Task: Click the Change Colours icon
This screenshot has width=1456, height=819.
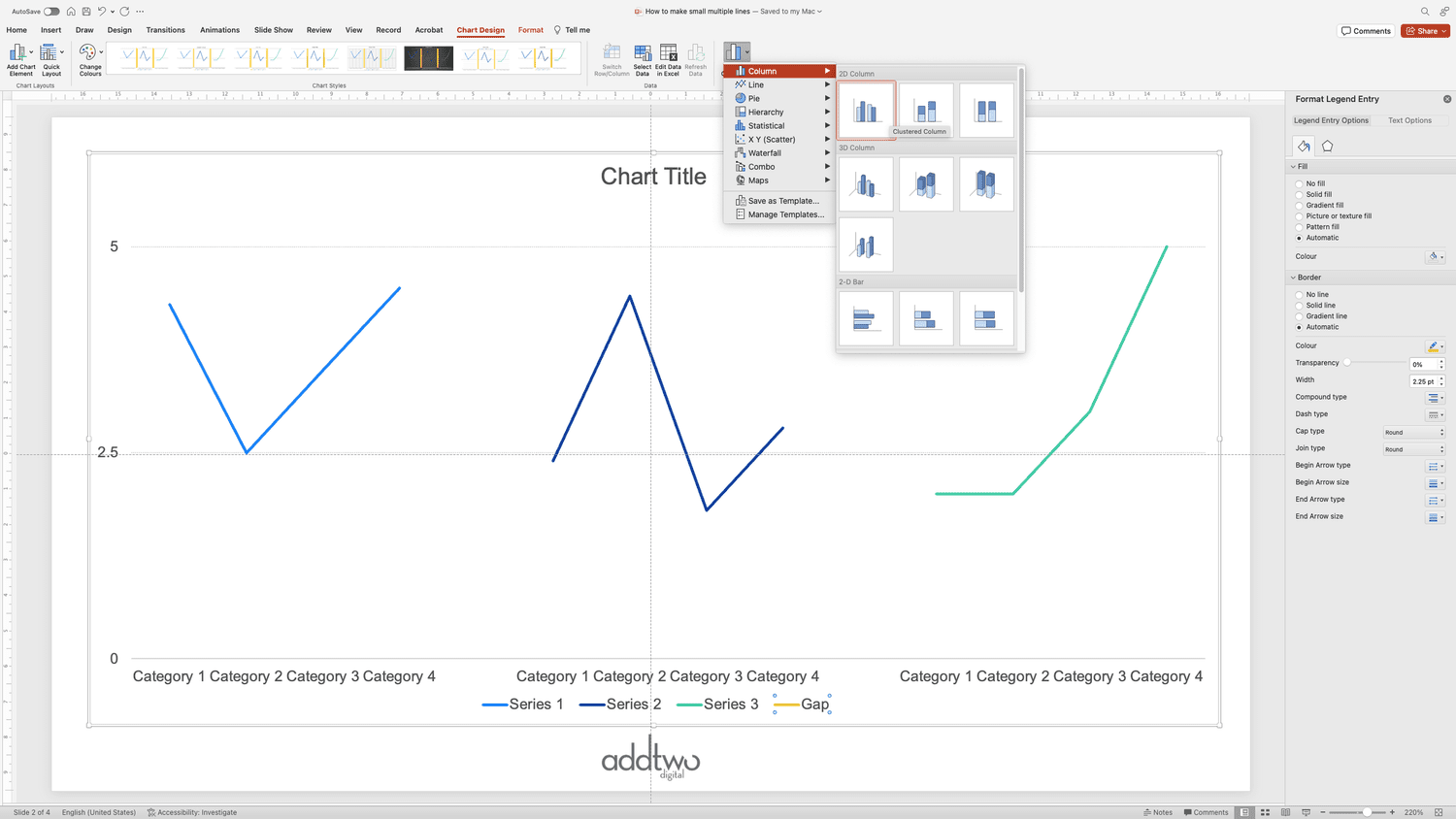Action: click(89, 60)
